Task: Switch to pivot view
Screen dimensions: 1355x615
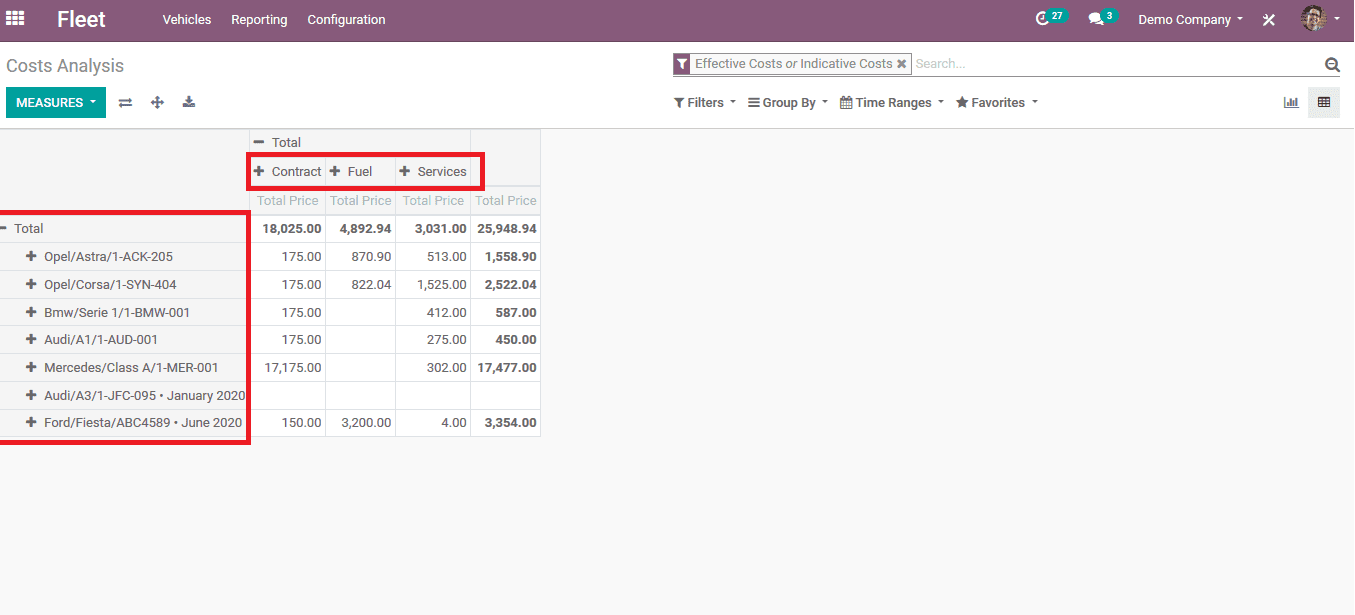Action: pos(1324,102)
